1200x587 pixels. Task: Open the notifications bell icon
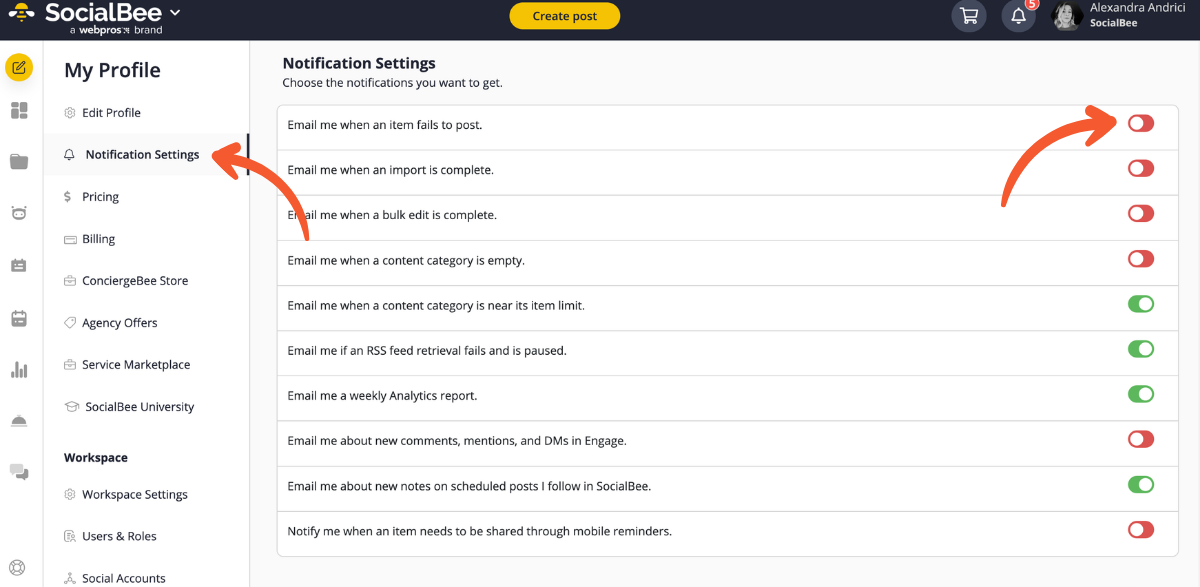click(1018, 16)
